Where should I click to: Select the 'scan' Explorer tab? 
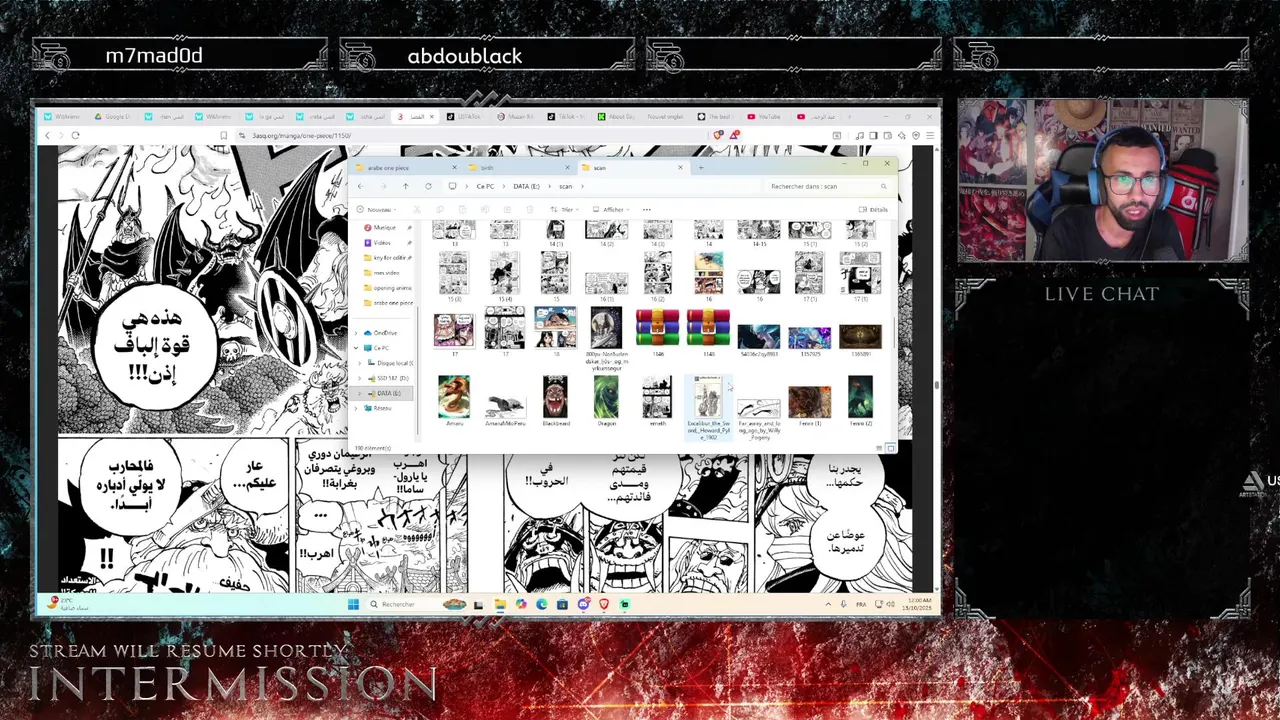(634, 168)
